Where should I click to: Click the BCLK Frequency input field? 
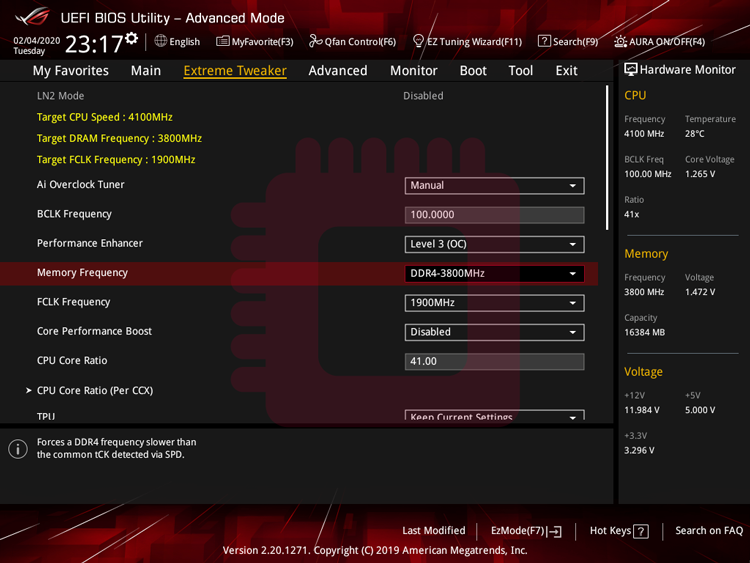click(494, 215)
